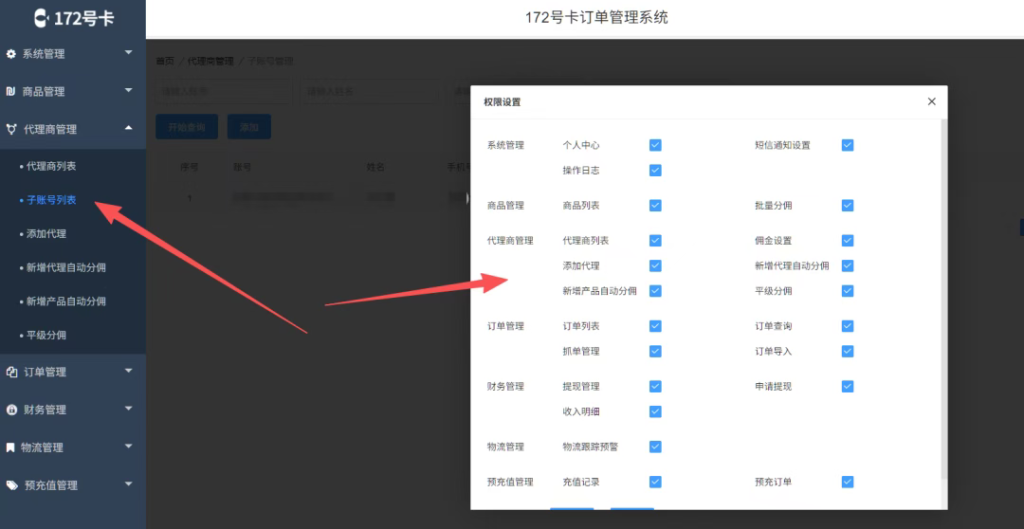
Task: Close the 权限设置 dialog
Action: [932, 101]
